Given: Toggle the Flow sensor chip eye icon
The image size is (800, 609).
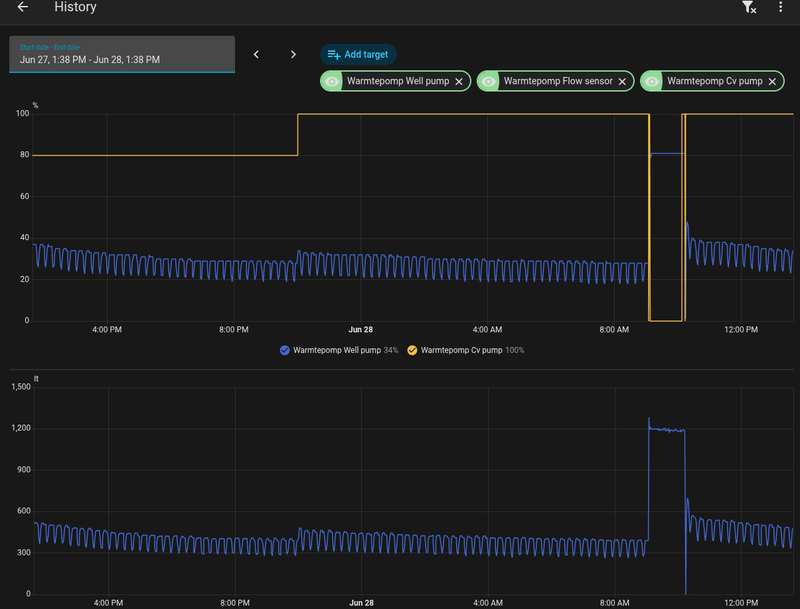Looking at the screenshot, I should tap(488, 82).
